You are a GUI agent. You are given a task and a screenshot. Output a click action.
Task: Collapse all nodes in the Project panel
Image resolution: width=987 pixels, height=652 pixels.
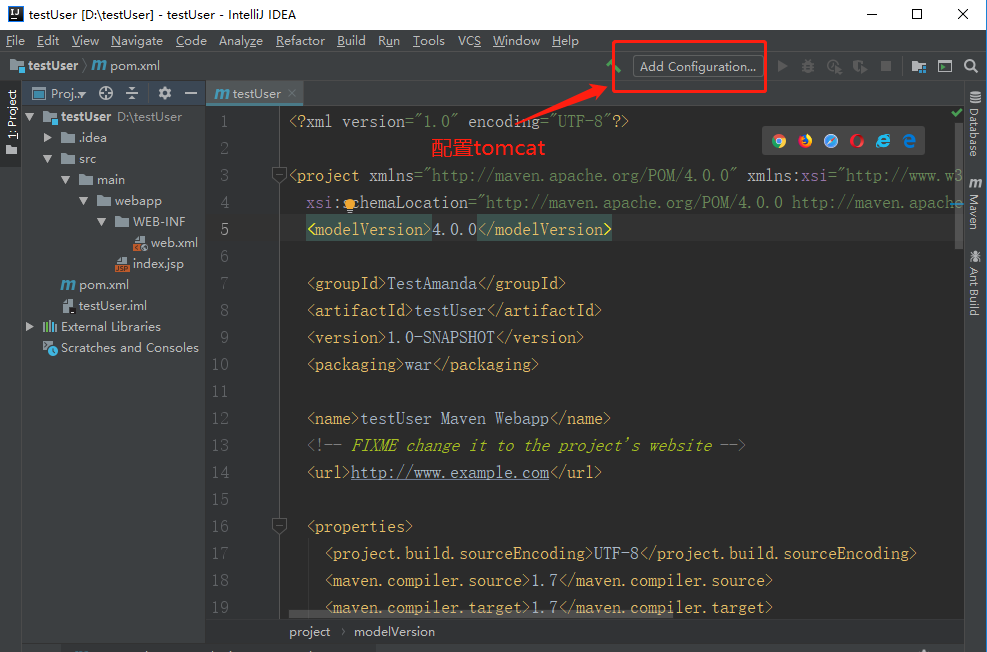[x=132, y=93]
